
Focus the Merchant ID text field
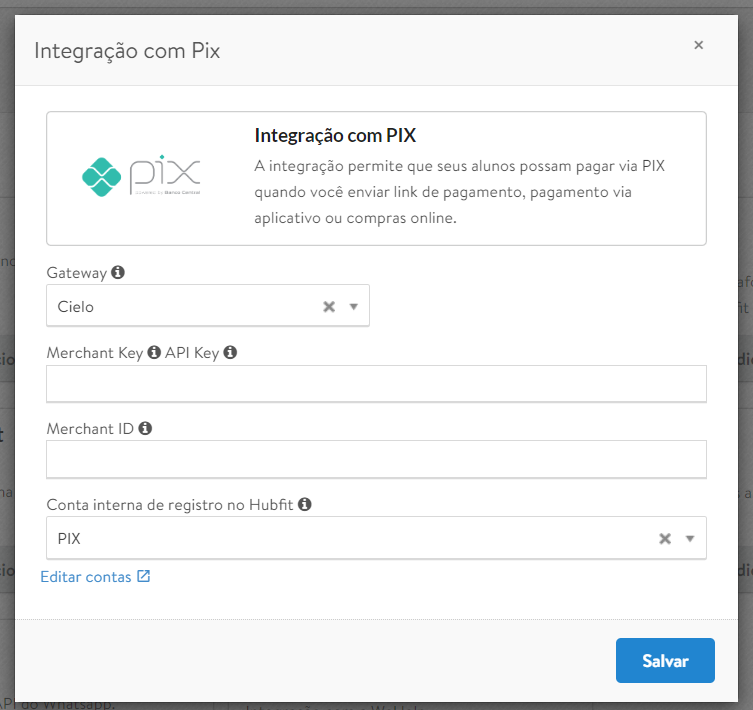point(376,460)
